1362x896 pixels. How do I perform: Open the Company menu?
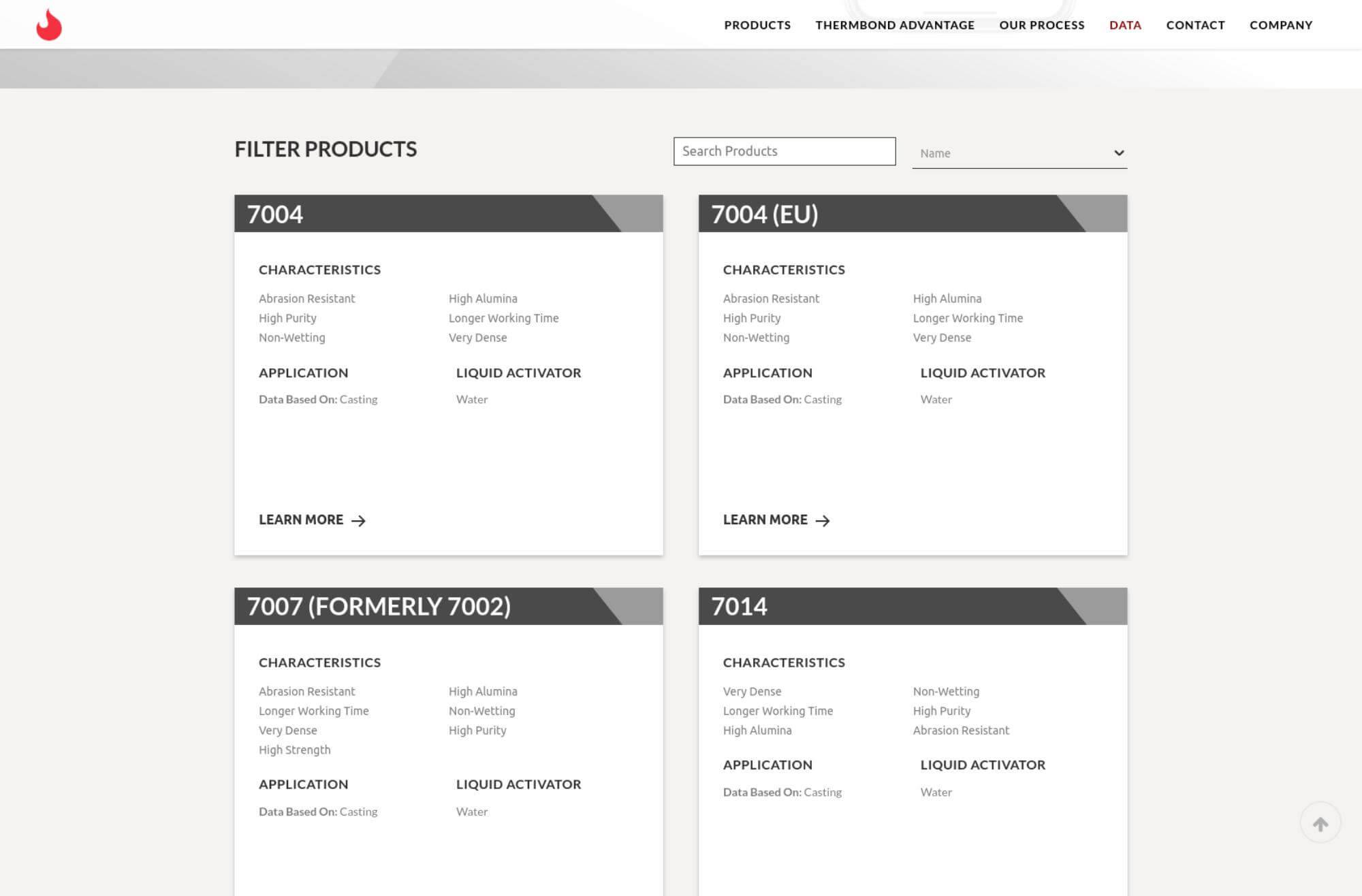pos(1281,25)
